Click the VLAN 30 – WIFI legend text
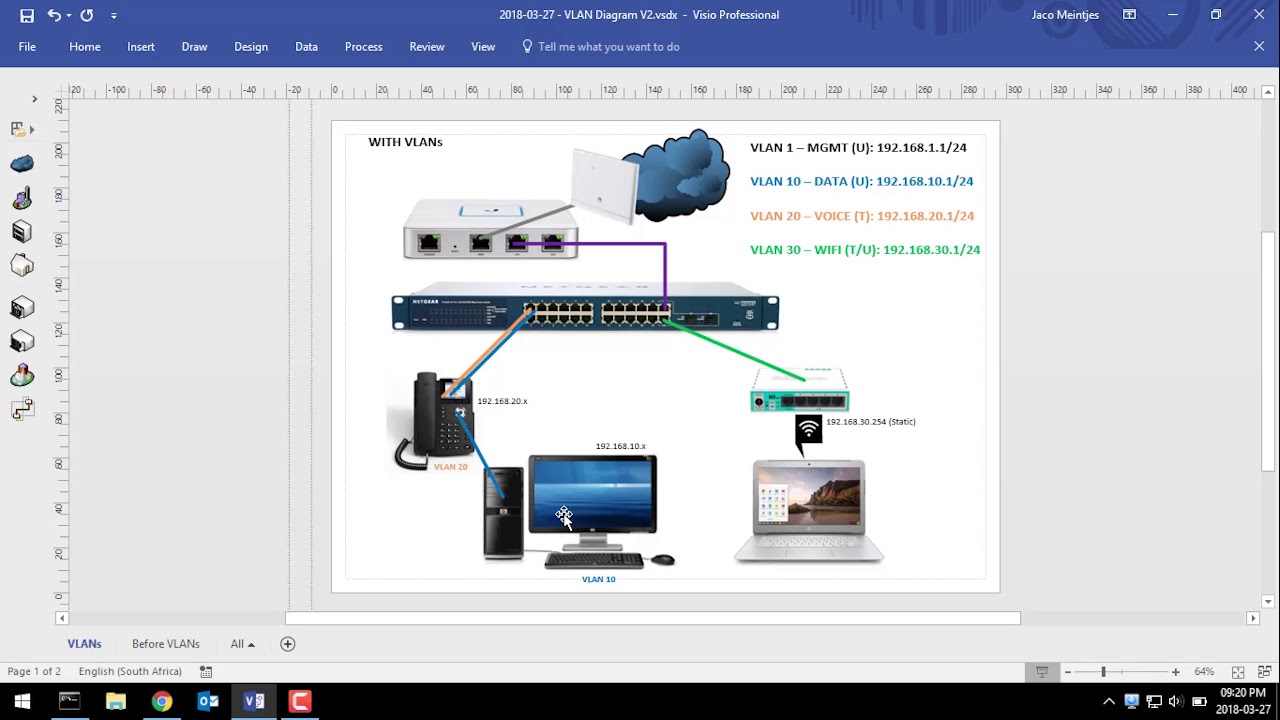 pyautogui.click(x=865, y=249)
